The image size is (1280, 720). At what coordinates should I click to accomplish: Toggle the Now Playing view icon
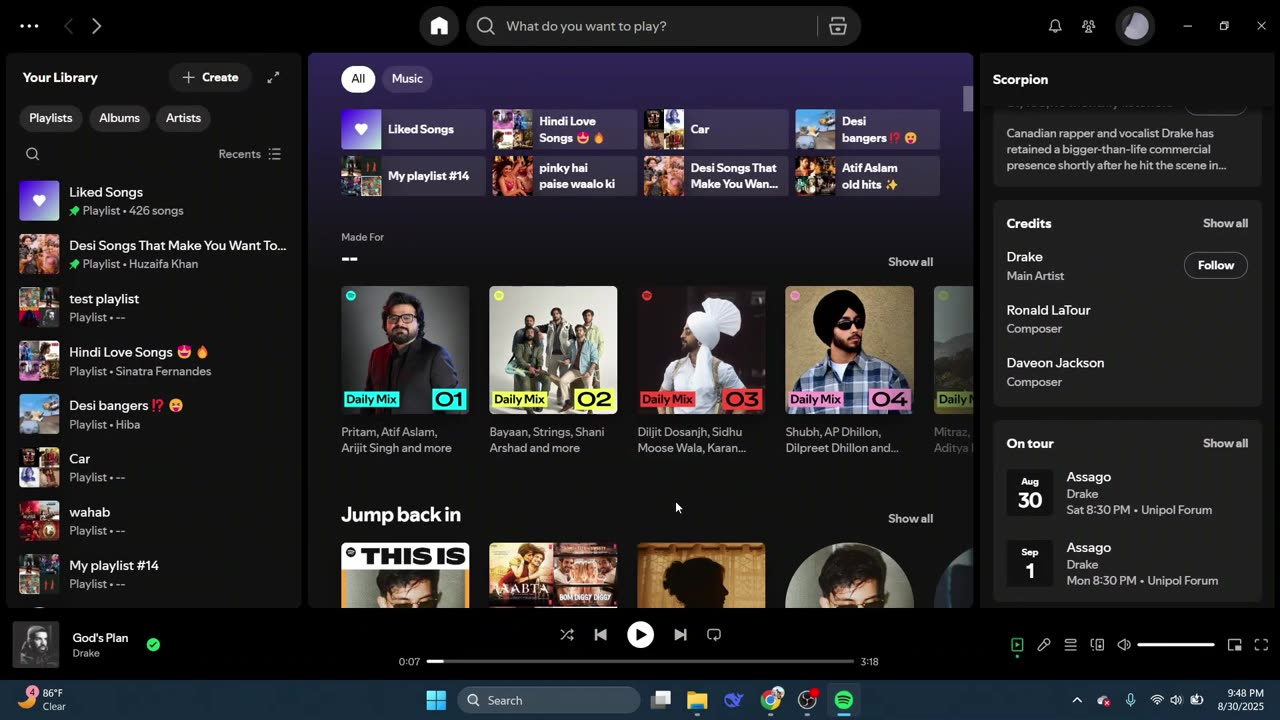1017,645
